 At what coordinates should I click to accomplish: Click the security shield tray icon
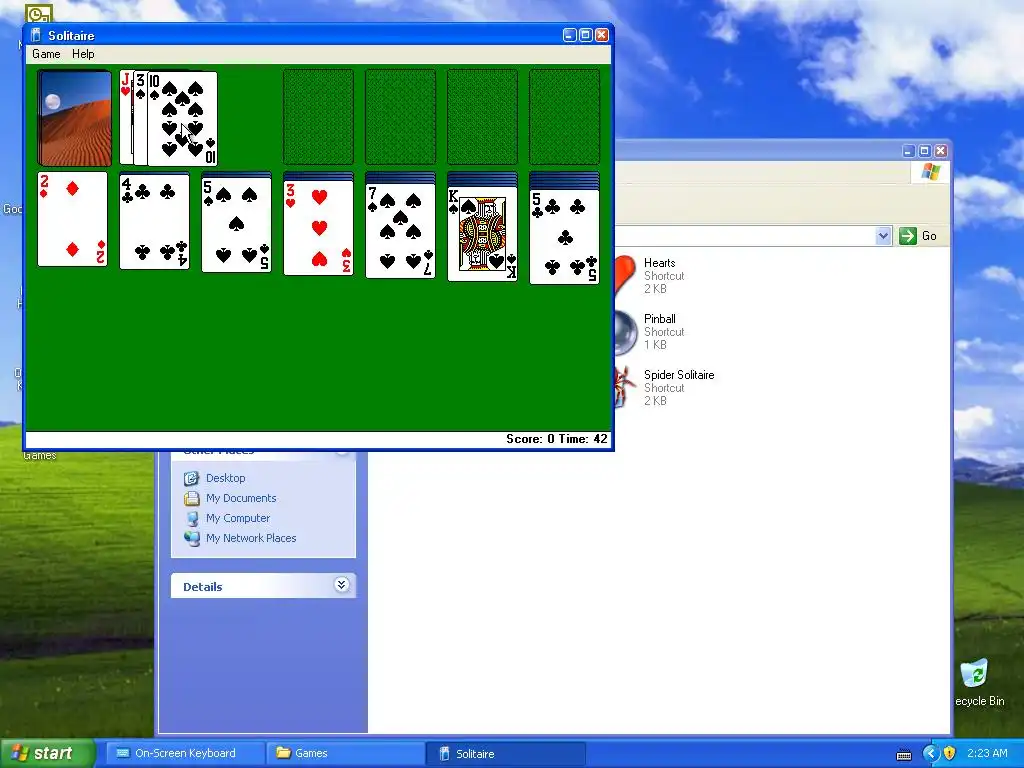[950, 754]
